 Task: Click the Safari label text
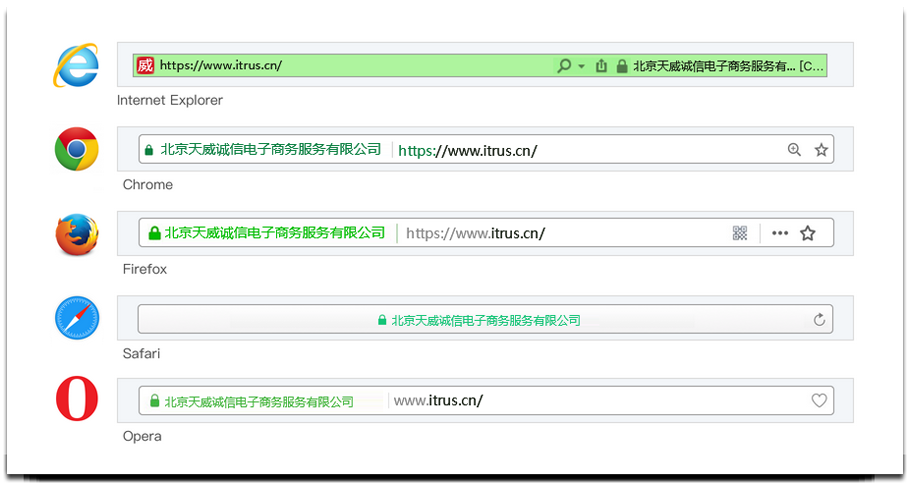(142, 353)
